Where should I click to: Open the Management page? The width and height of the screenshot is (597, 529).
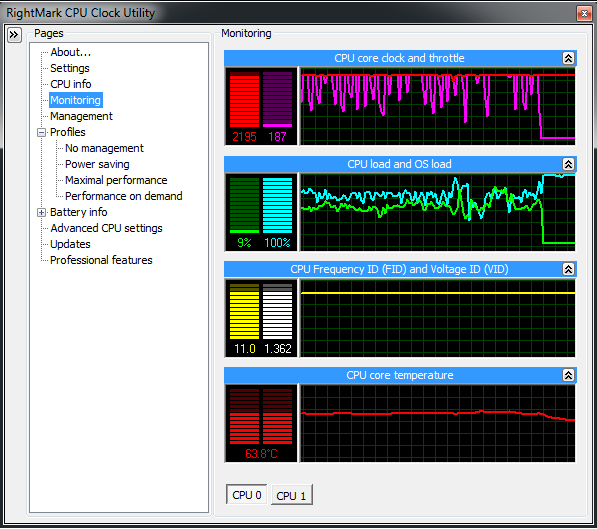tap(81, 116)
